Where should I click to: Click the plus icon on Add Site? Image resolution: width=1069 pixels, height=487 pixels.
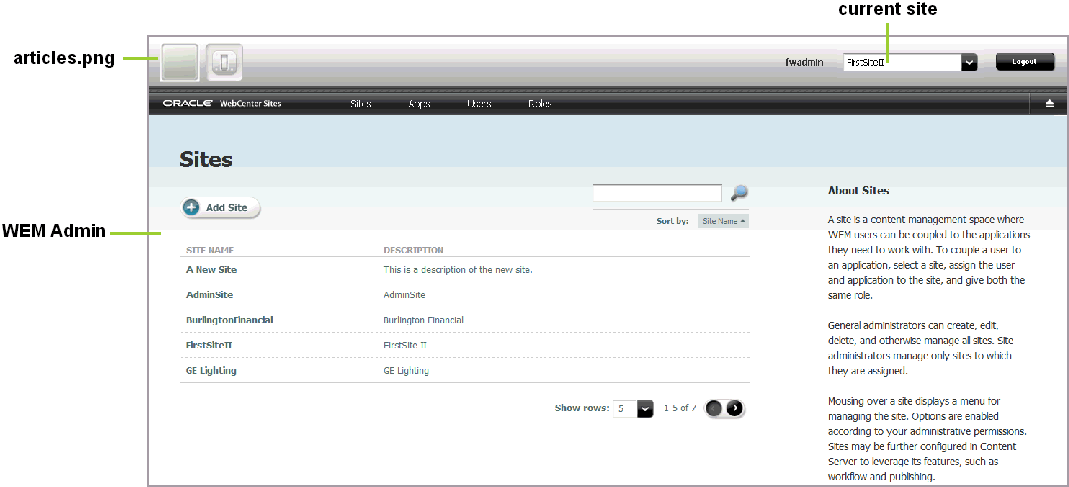[192, 207]
